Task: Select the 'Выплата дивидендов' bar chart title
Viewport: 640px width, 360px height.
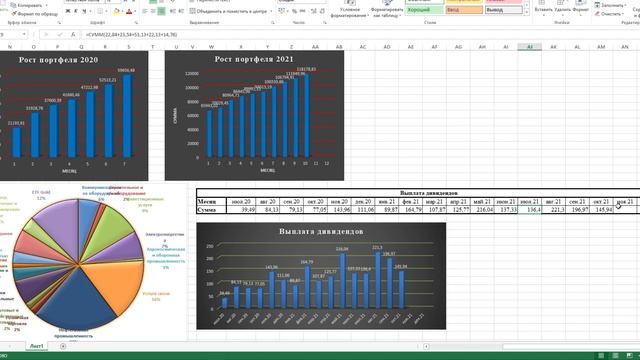Action: (x=321, y=231)
